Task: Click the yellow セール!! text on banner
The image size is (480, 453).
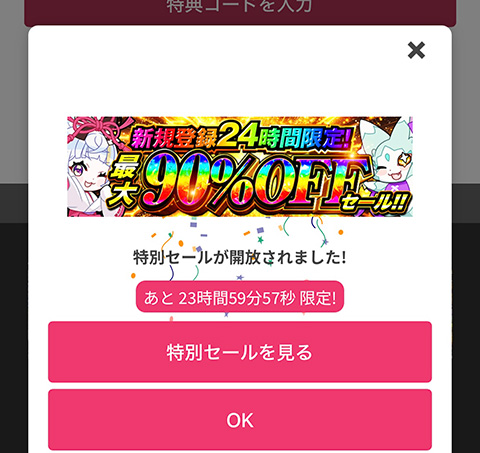Action: point(375,202)
